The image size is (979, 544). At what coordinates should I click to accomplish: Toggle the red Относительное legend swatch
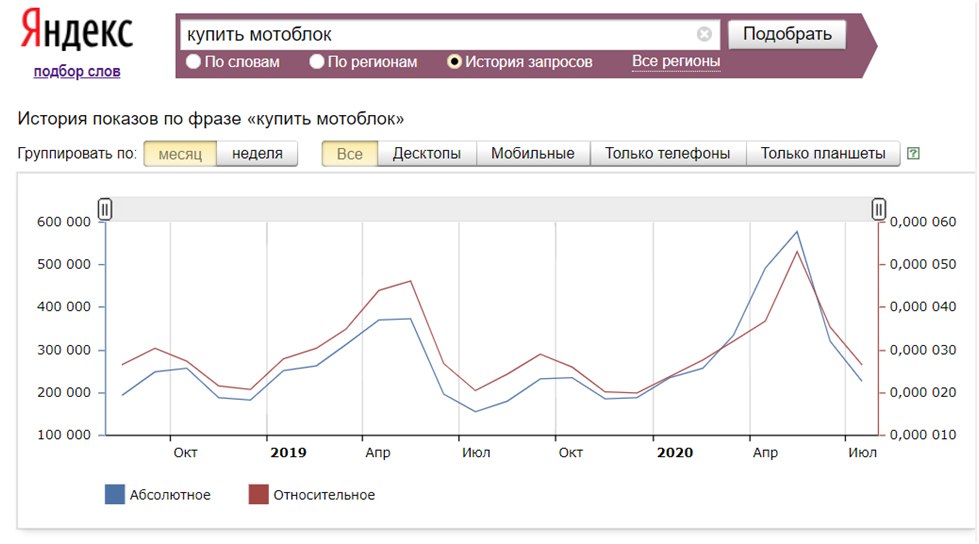coord(259,494)
